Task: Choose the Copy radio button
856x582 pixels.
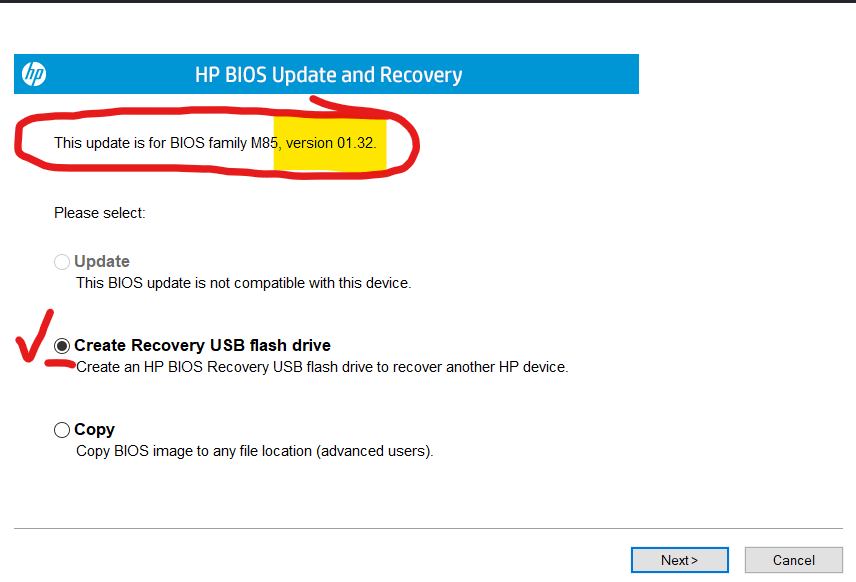Action: [x=62, y=430]
